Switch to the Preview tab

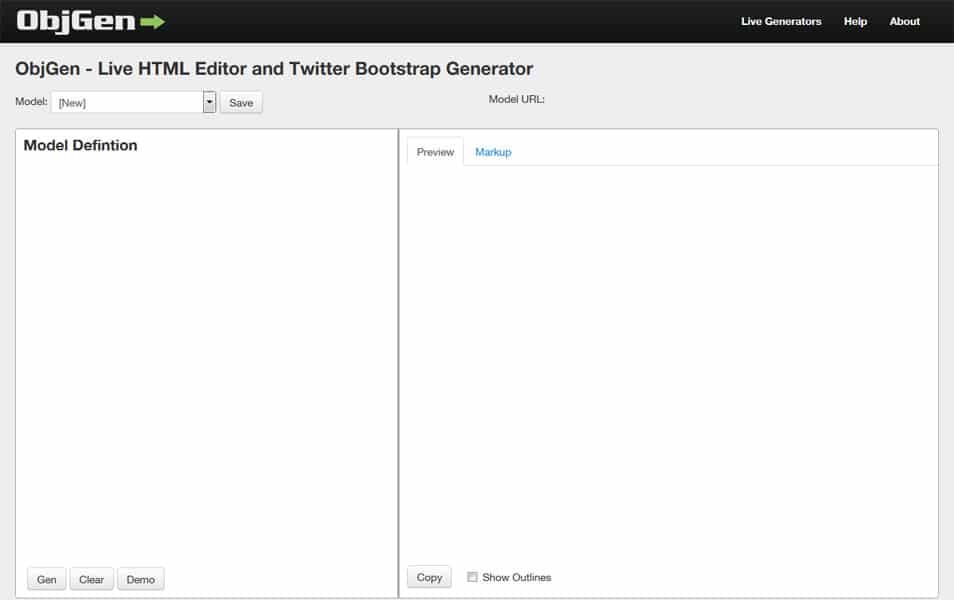point(435,152)
